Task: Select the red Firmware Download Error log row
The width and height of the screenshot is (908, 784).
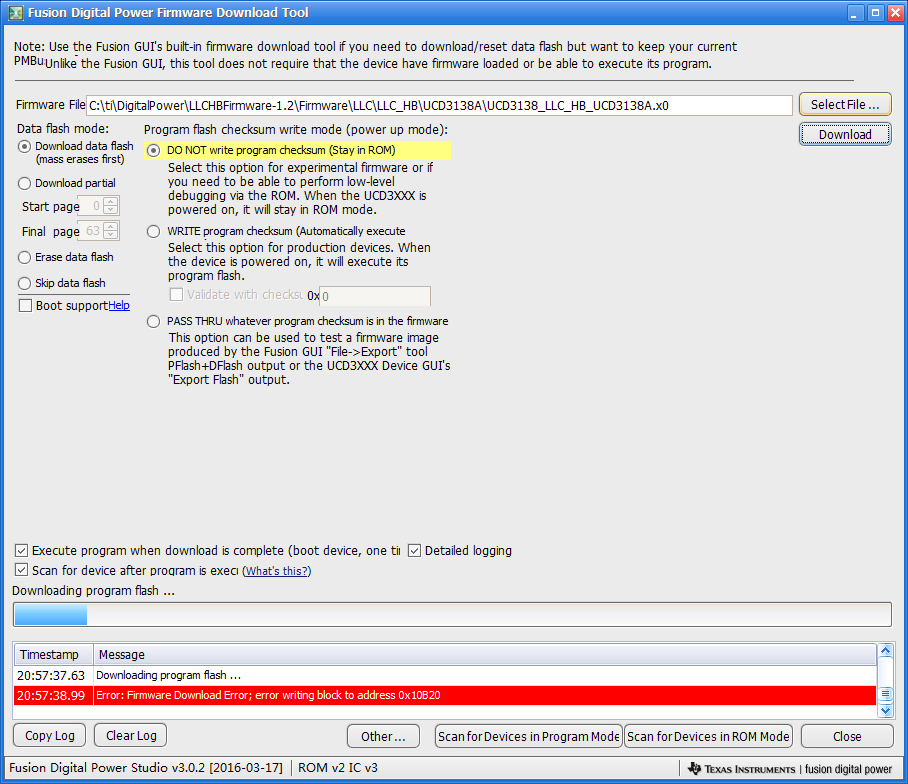Action: [x=445, y=695]
